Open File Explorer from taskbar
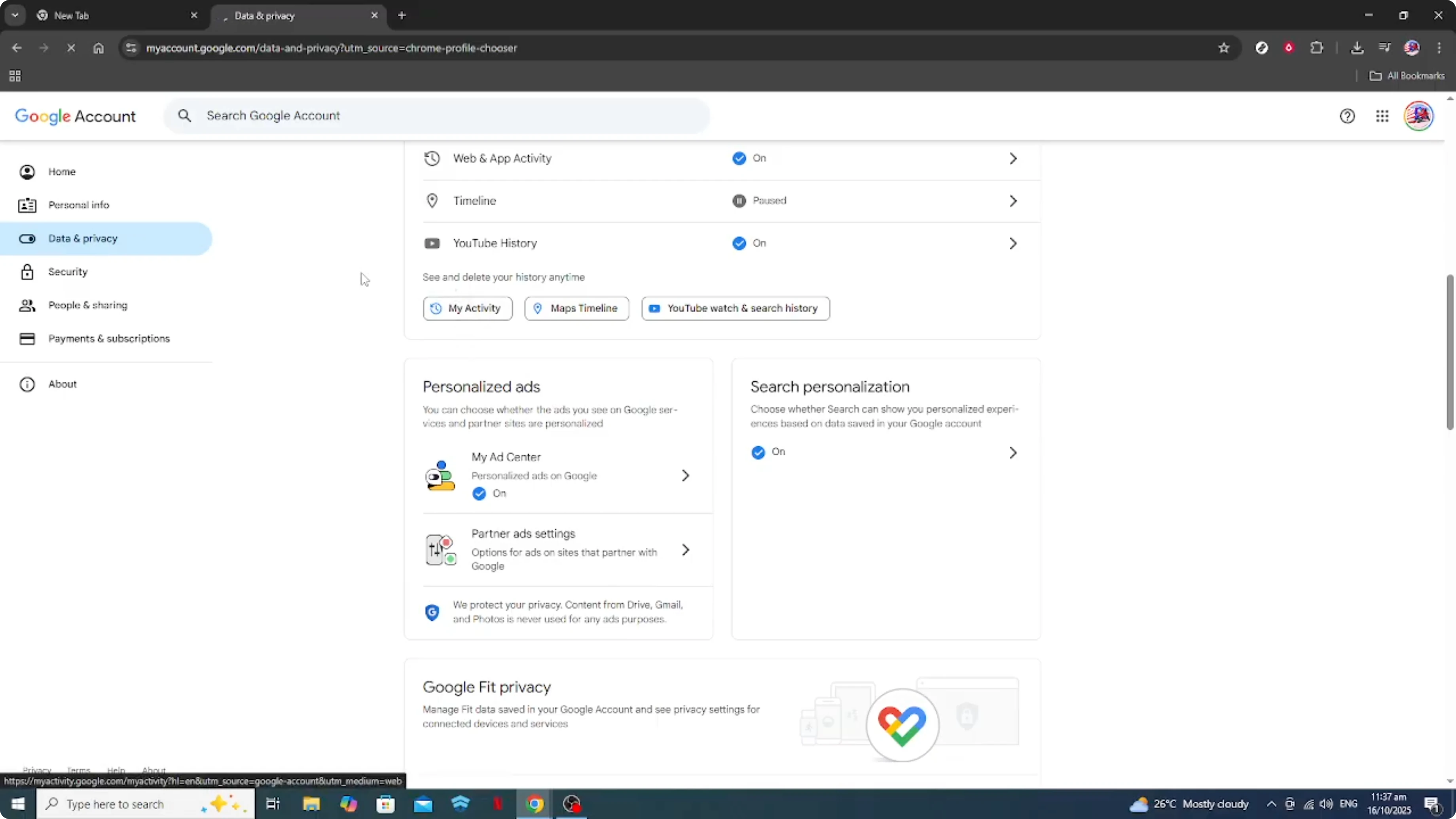The width and height of the screenshot is (1456, 819). coord(311,804)
